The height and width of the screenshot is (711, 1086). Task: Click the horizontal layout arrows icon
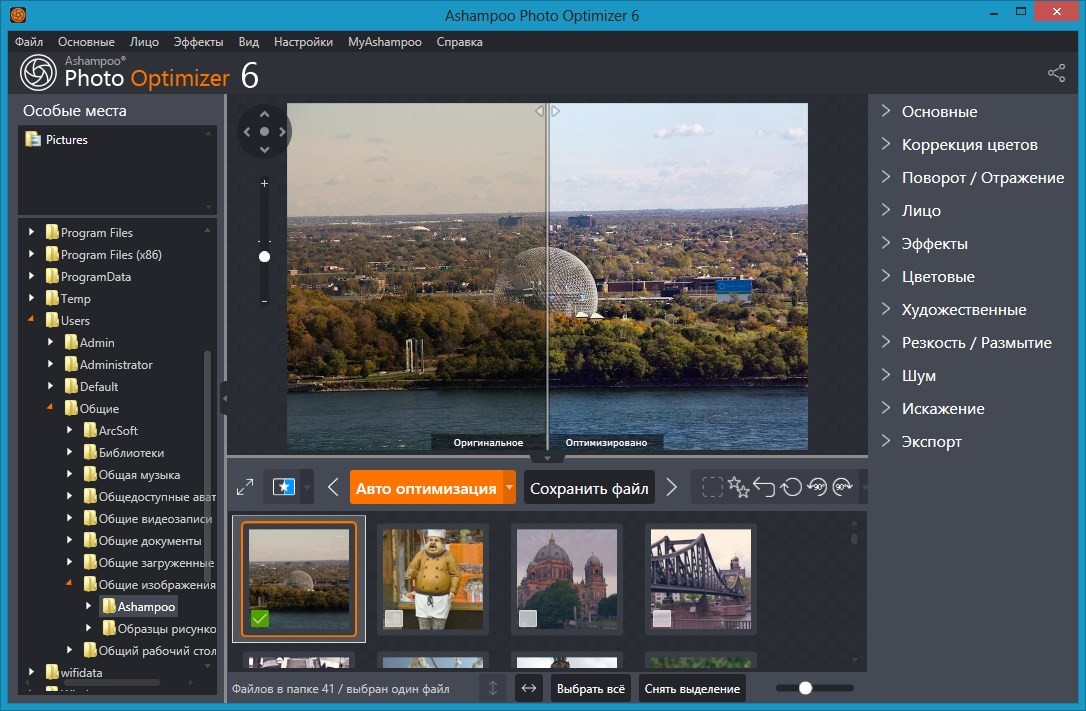(529, 688)
